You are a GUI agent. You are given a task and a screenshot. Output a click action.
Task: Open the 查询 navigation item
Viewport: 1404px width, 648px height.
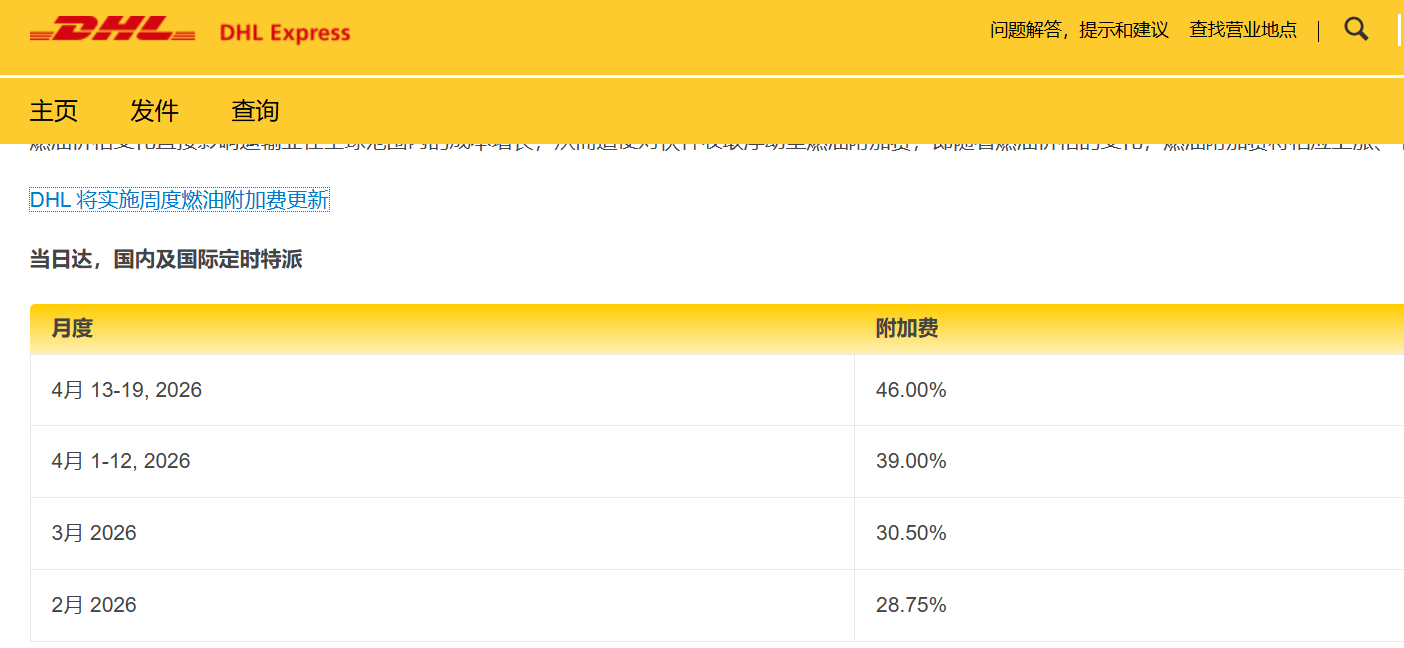click(x=256, y=111)
